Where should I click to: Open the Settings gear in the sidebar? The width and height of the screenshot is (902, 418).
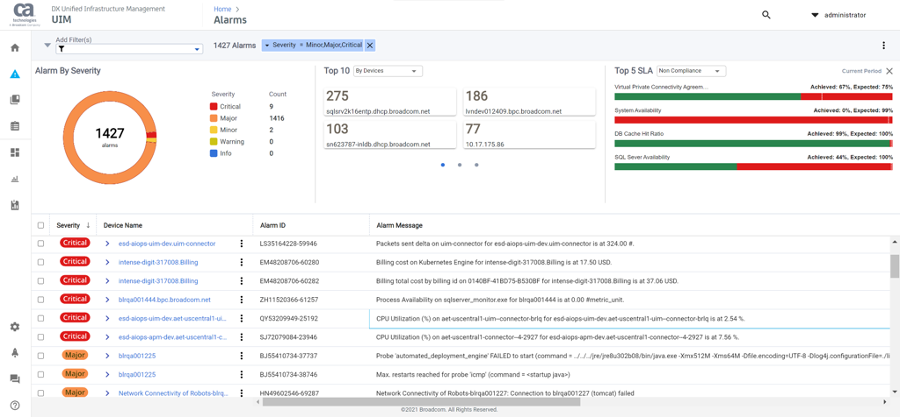point(15,327)
